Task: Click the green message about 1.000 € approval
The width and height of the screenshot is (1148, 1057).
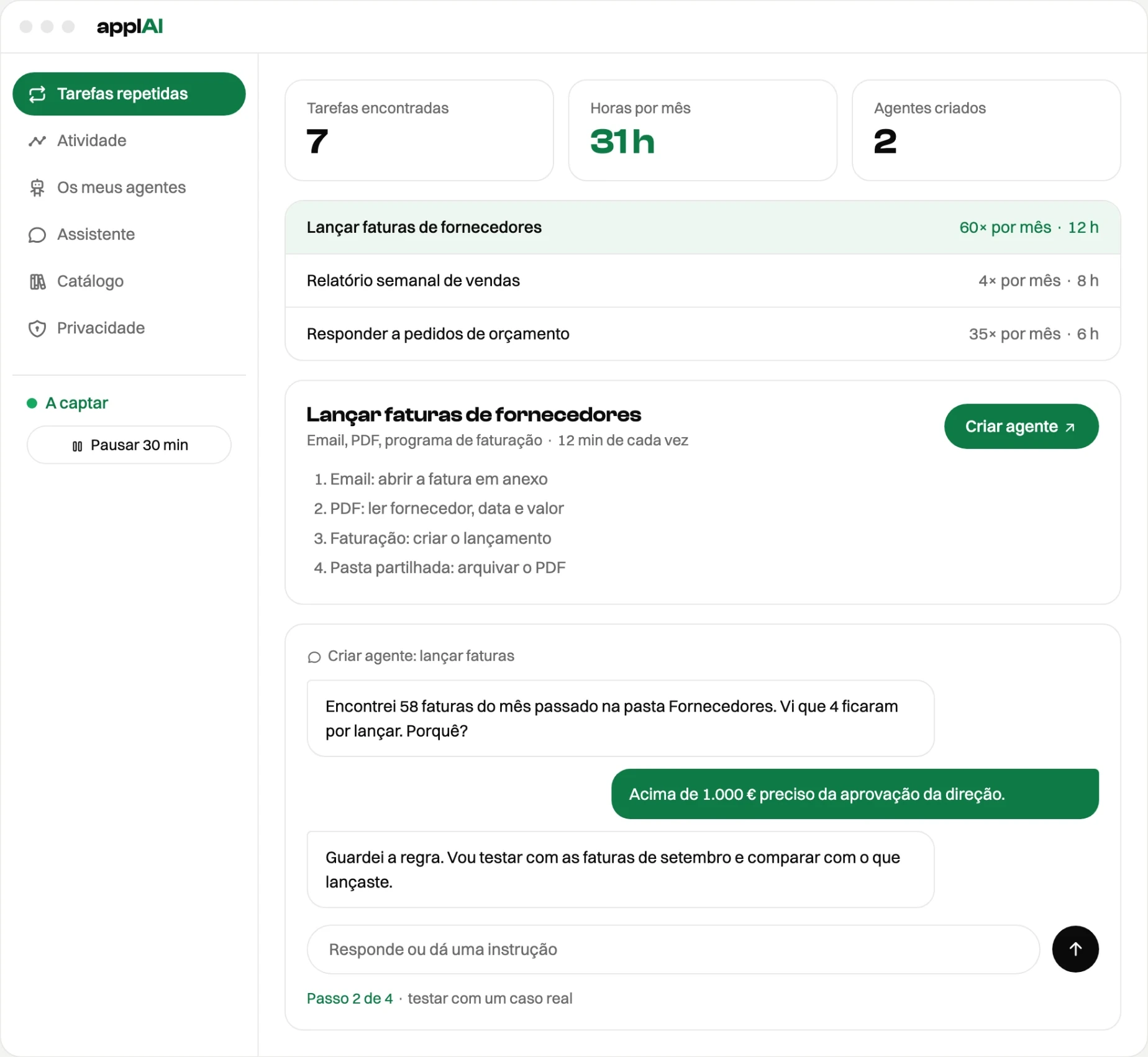Action: pyautogui.click(x=855, y=794)
